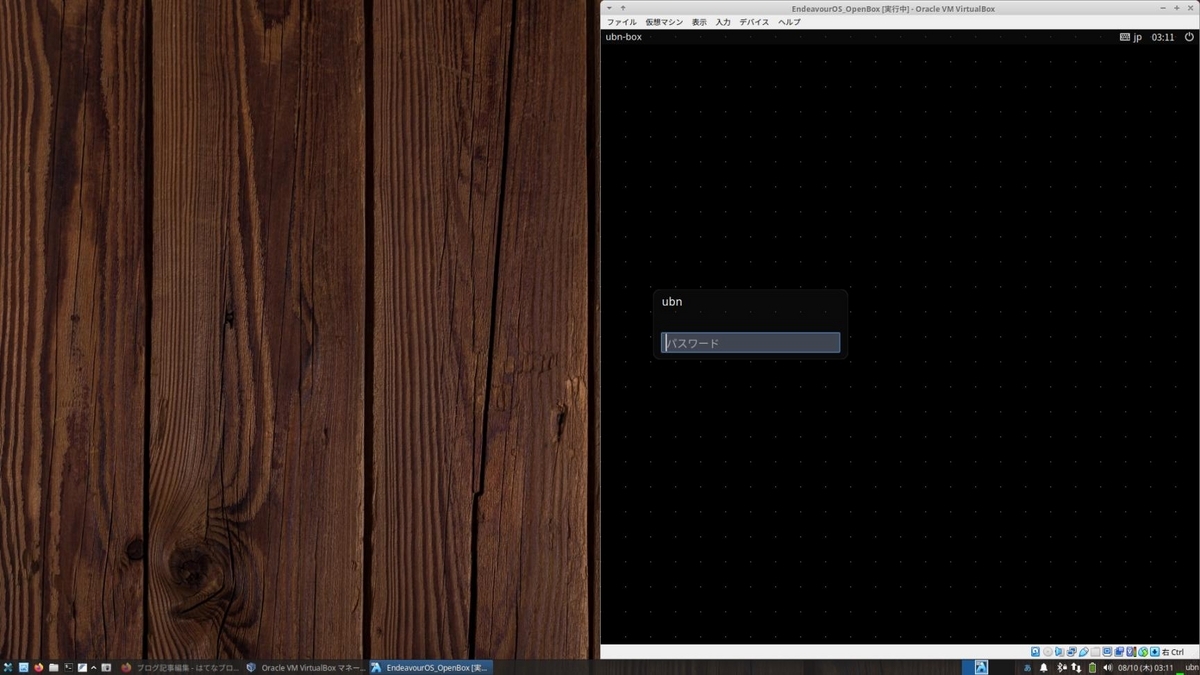Open the 表示 menu

coord(699,22)
